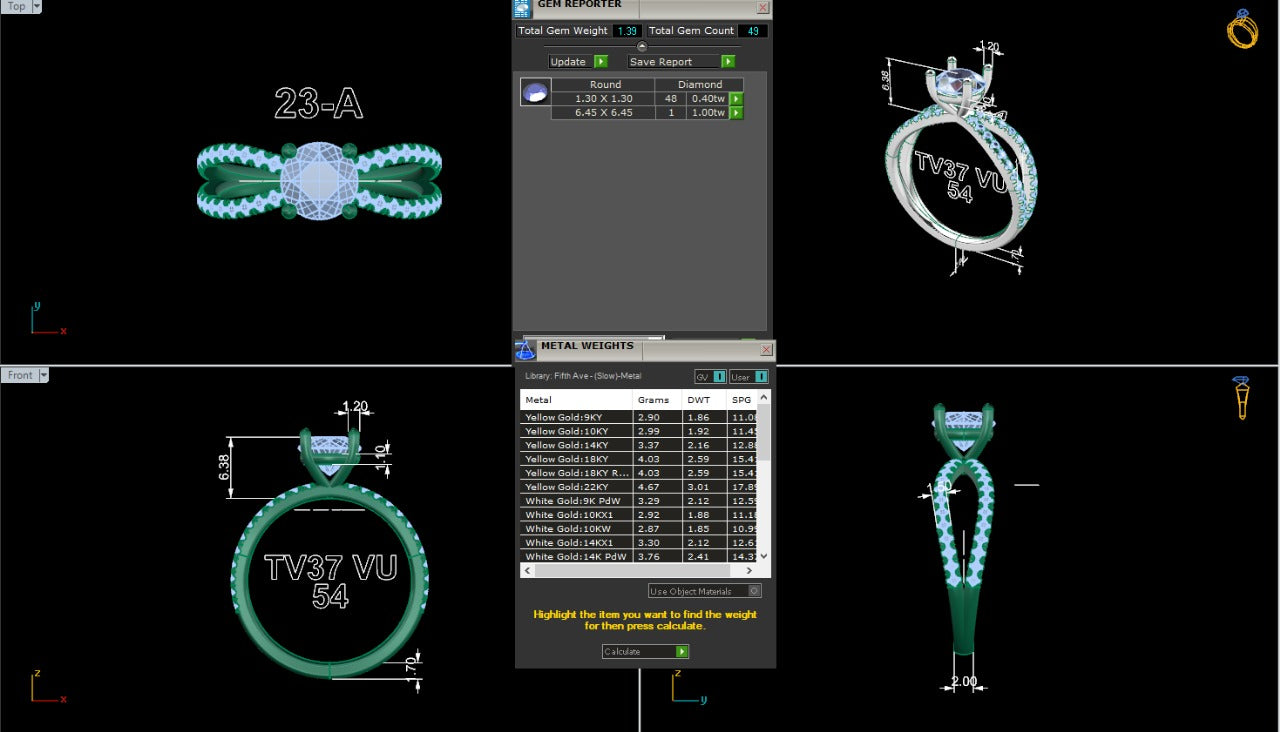Click the green arrow for the 0.40tw row
The width and height of the screenshot is (1280, 732).
coord(736,99)
